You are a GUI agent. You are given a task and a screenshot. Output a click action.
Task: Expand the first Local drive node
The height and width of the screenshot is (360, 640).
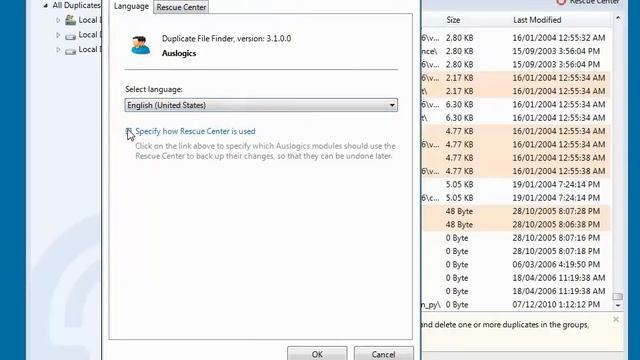[58, 20]
